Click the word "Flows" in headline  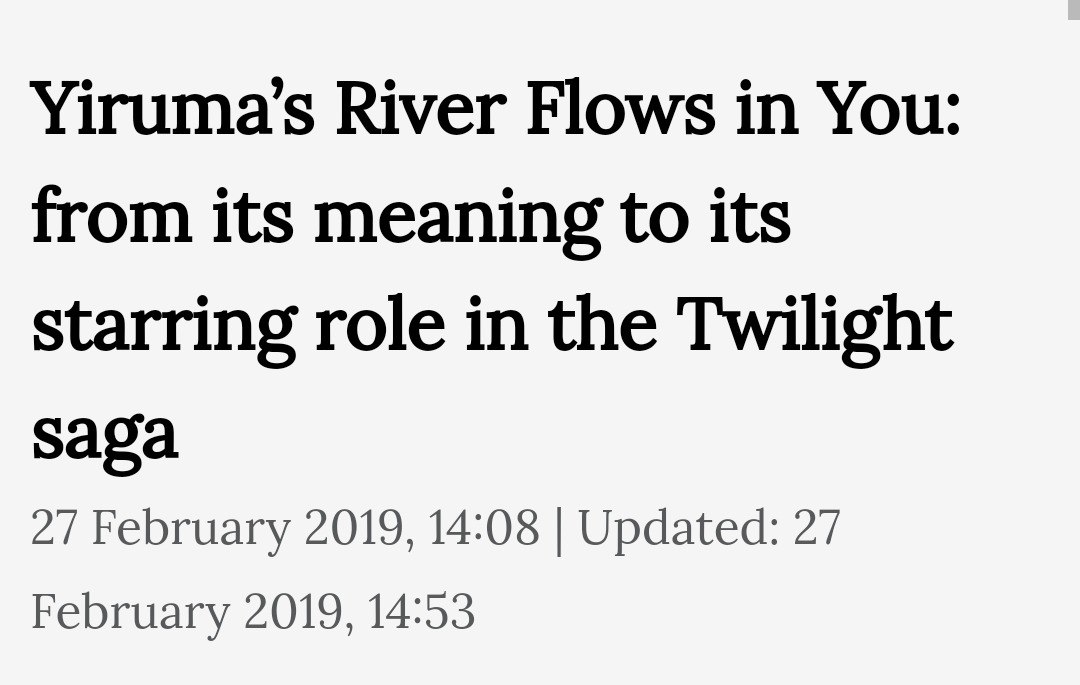click(621, 109)
